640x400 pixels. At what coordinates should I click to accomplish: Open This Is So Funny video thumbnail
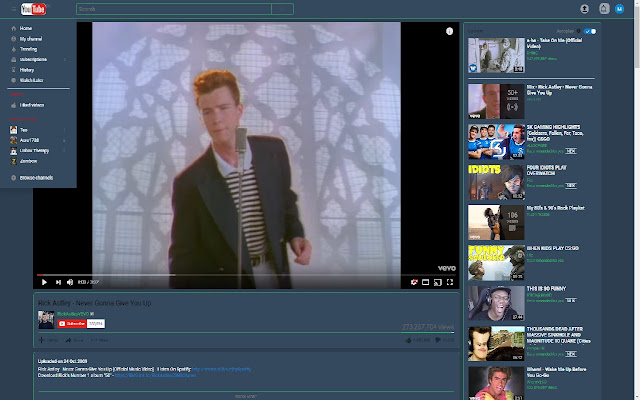click(x=496, y=303)
